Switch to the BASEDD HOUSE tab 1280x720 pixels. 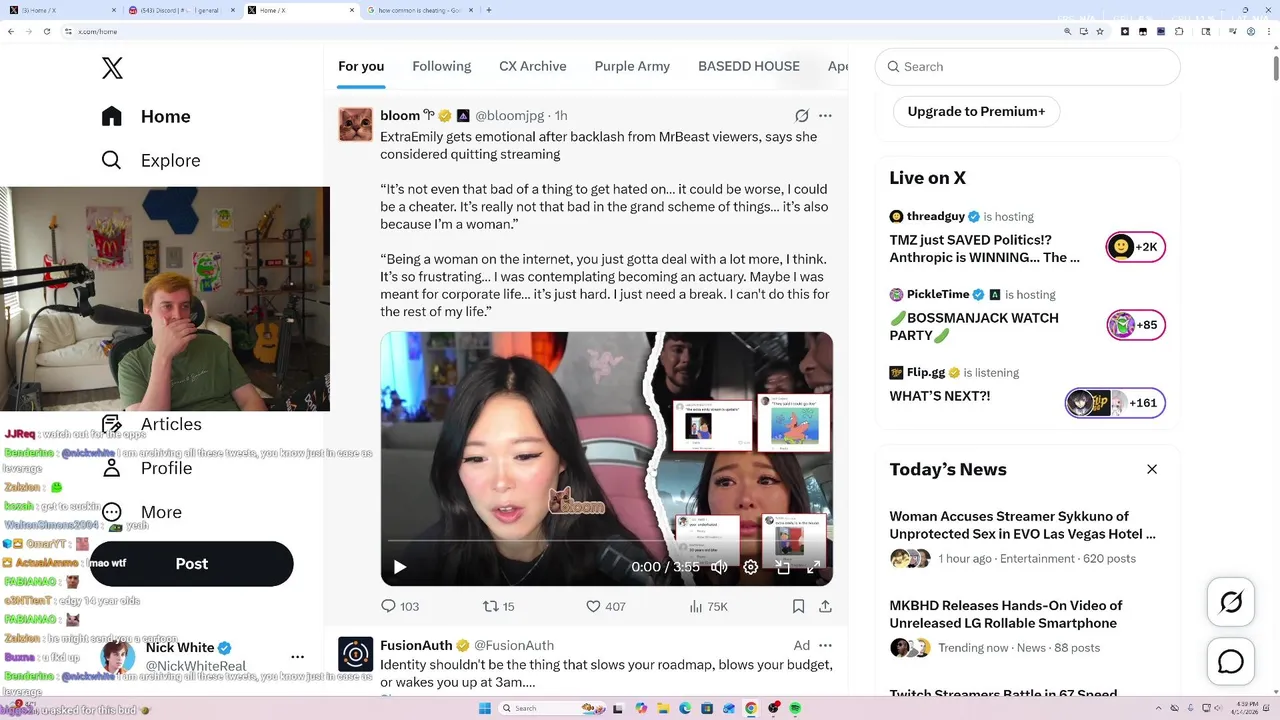[x=749, y=66]
